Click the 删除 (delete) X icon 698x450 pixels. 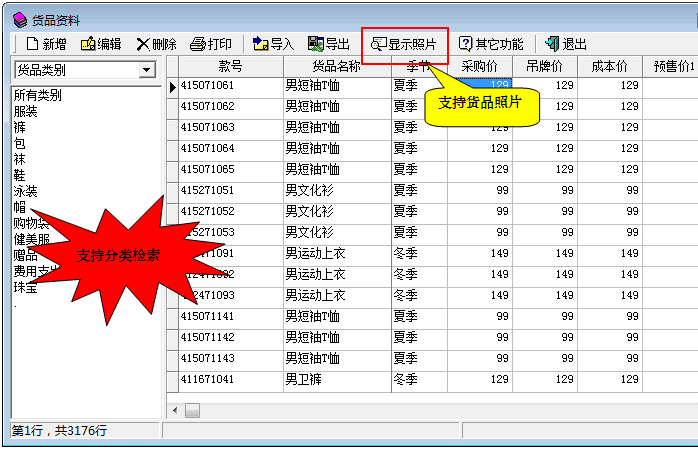143,44
